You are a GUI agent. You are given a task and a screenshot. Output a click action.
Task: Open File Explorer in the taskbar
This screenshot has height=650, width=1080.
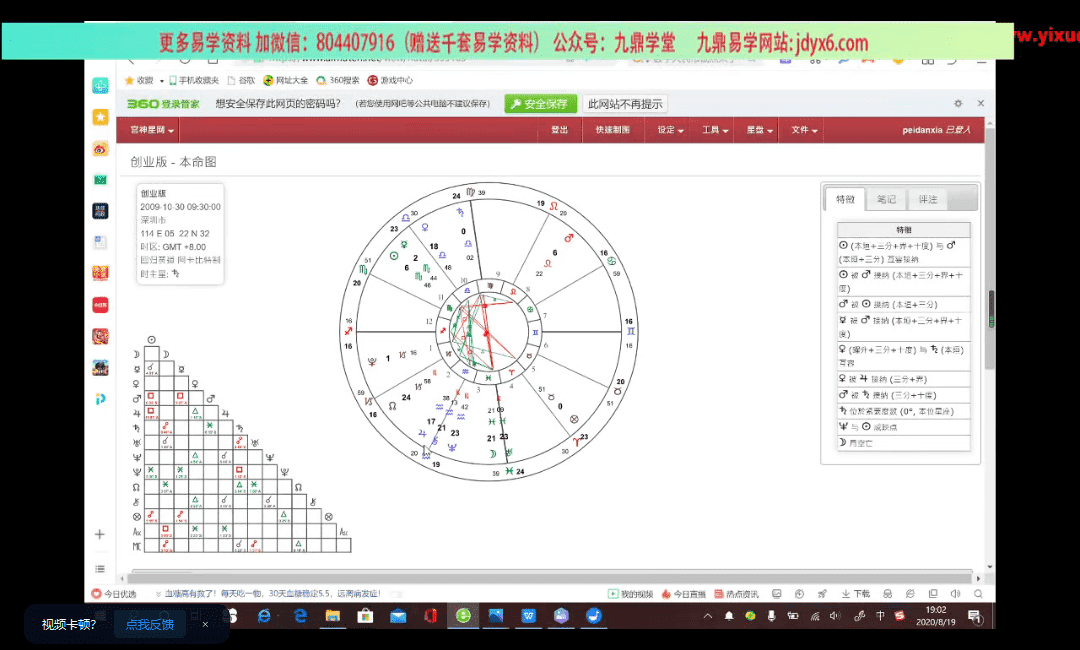click(332, 616)
